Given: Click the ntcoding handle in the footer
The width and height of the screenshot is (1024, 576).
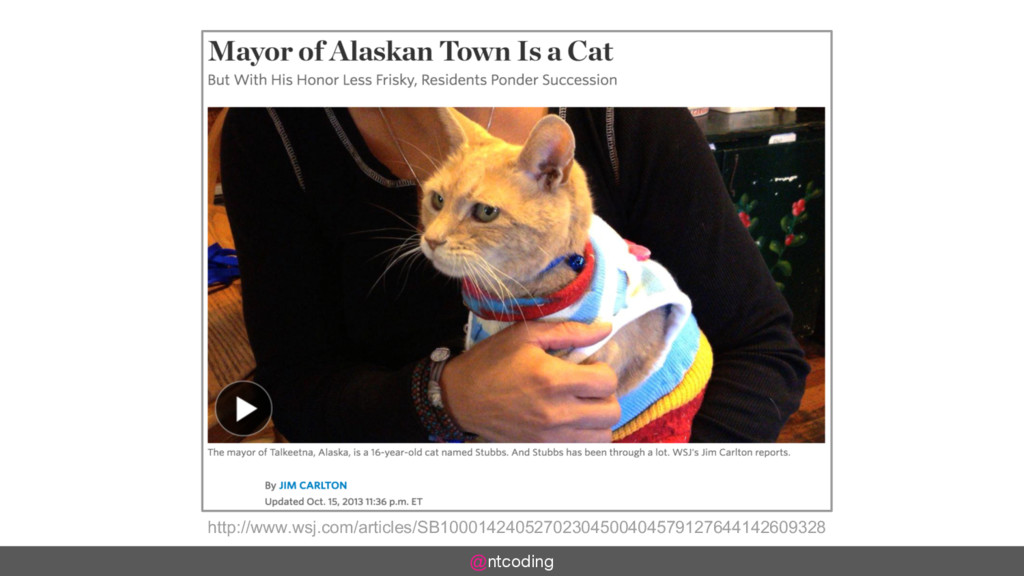Looking at the screenshot, I should (520, 562).
